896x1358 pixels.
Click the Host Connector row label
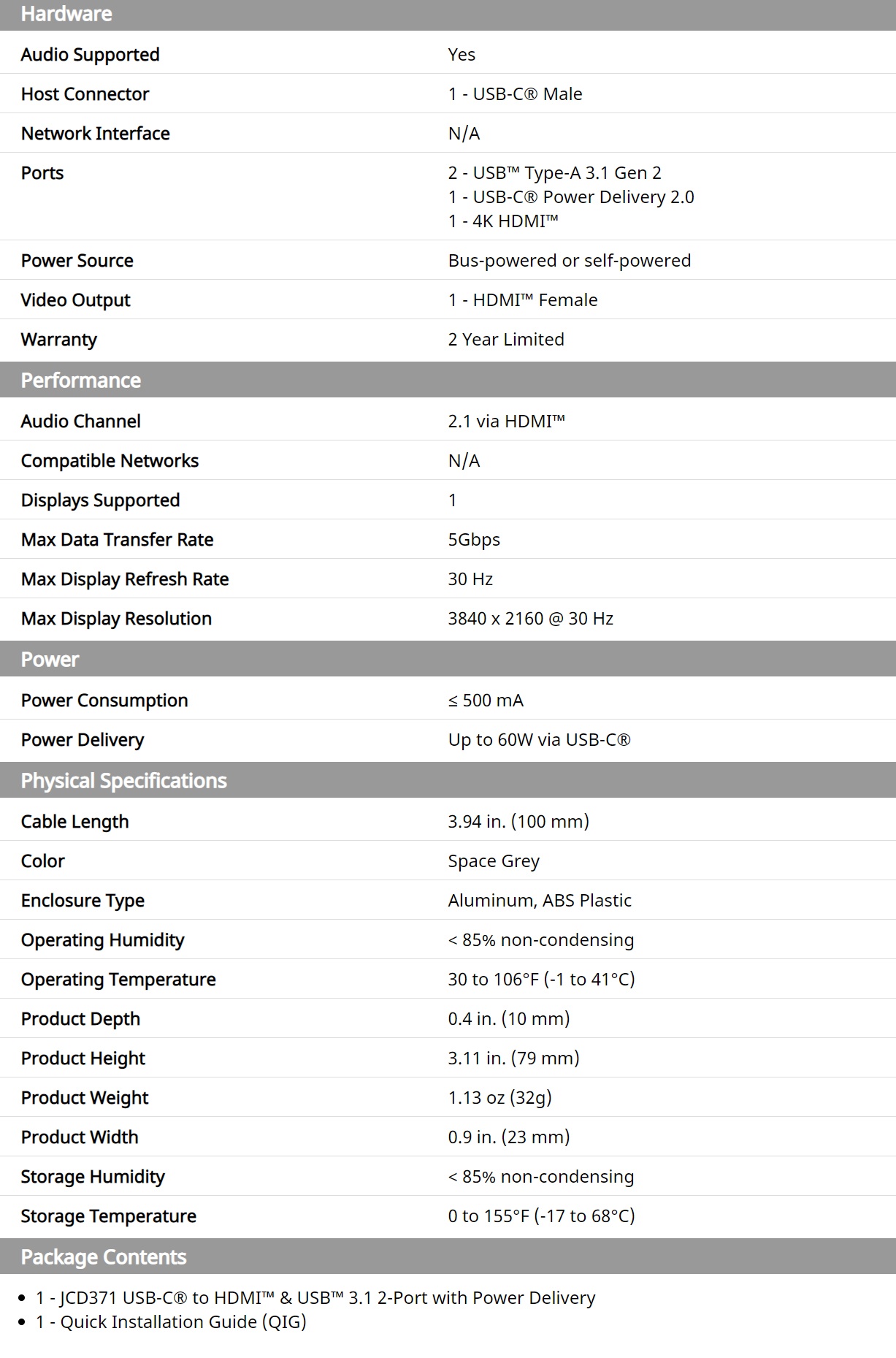click(85, 94)
